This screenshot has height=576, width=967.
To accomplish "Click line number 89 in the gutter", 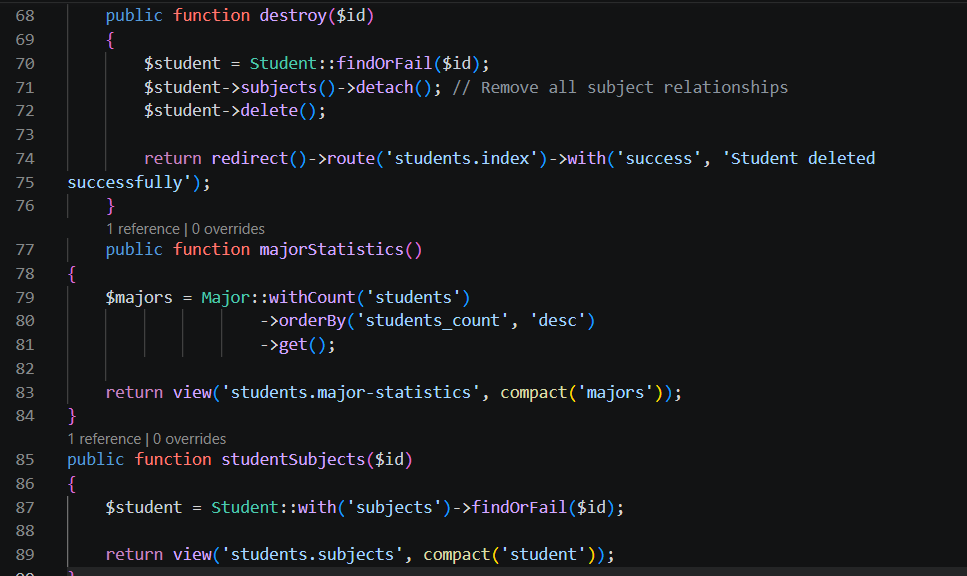I will pyautogui.click(x=25, y=554).
